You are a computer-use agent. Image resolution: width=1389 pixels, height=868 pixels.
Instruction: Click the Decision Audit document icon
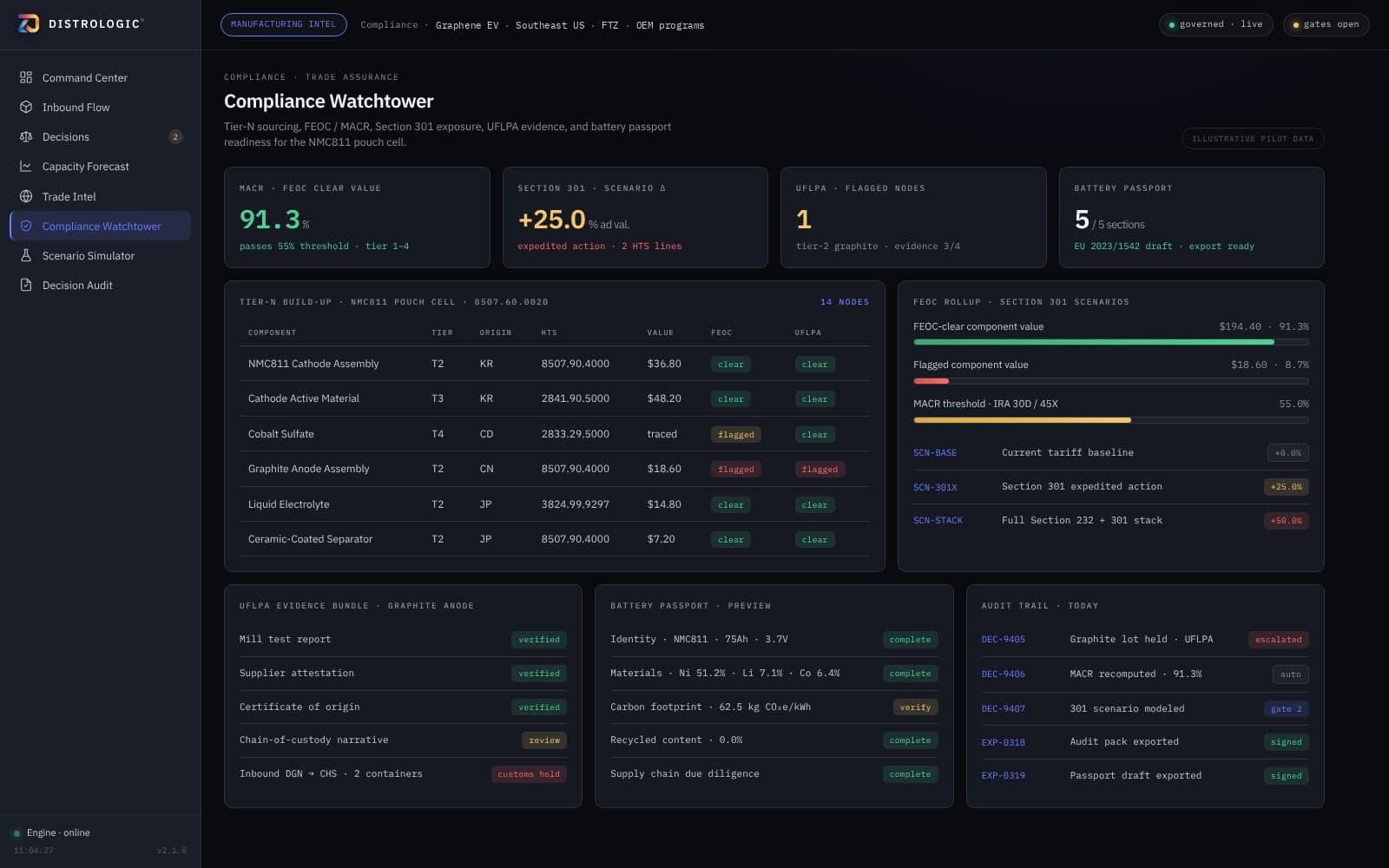[26, 285]
